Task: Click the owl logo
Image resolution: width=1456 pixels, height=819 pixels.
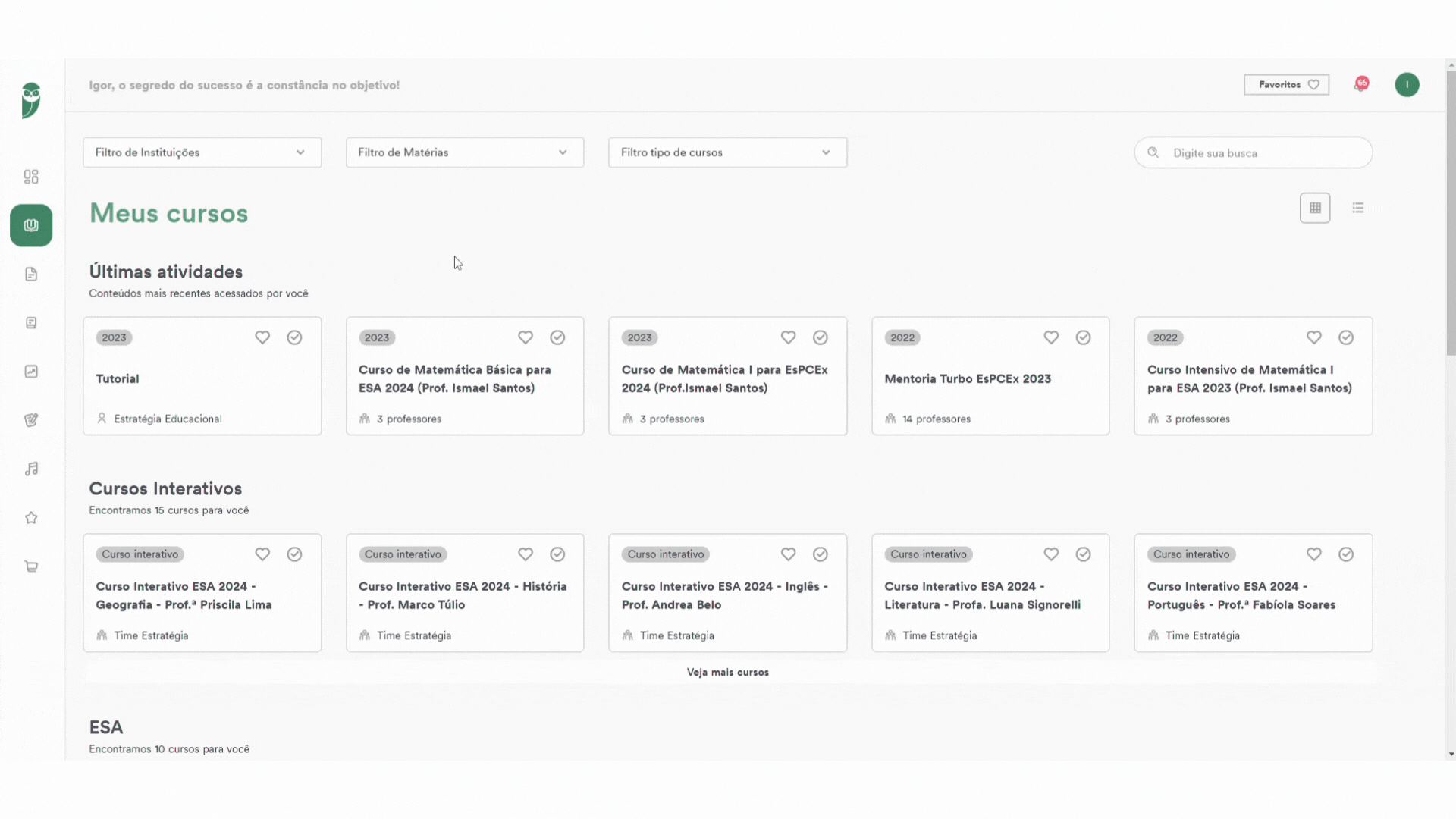Action: 31,100
